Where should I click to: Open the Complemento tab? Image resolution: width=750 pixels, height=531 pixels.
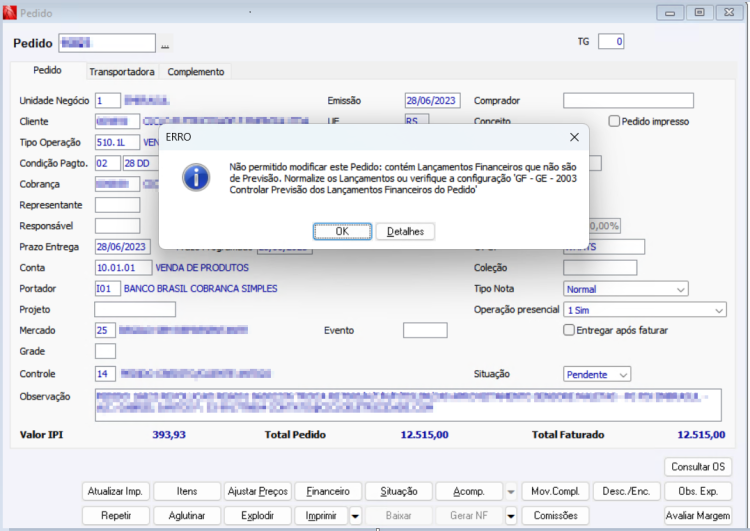click(x=196, y=72)
